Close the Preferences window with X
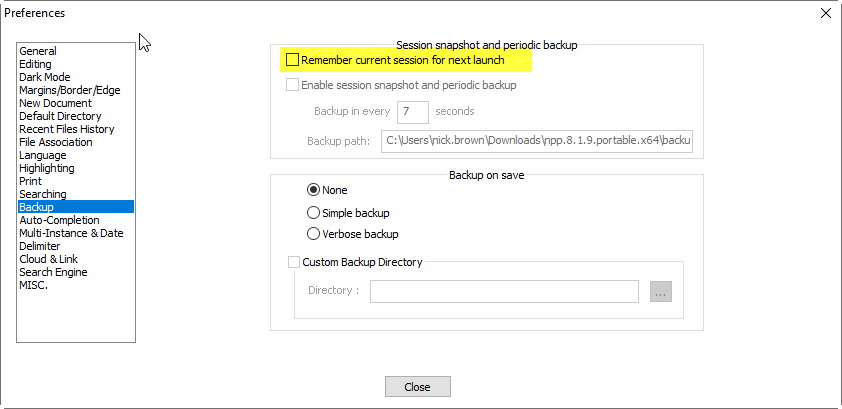Viewport: 842px width, 409px height. point(826,13)
